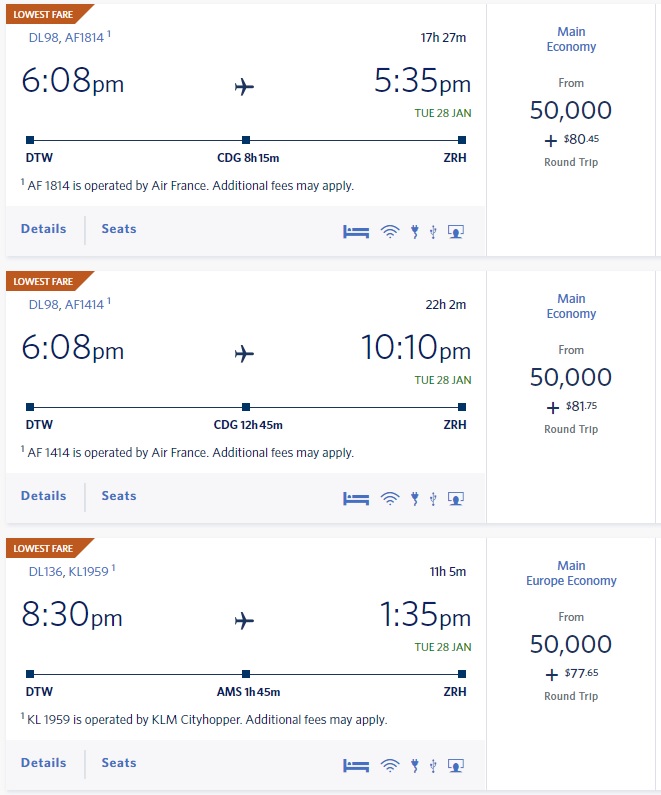View Seats for the DL136, KL1959 flight

pos(119,763)
